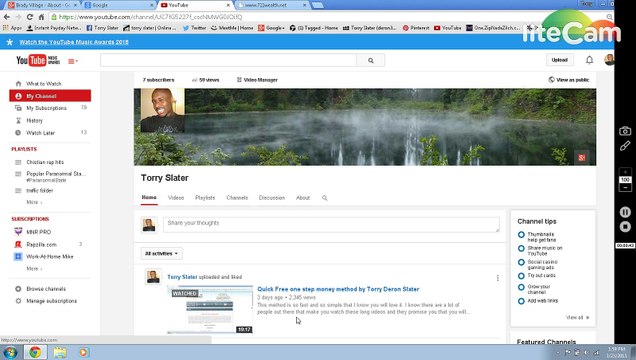Viewport: 636px width, 360px height.
Task: Click View as public
Action: coord(569,80)
